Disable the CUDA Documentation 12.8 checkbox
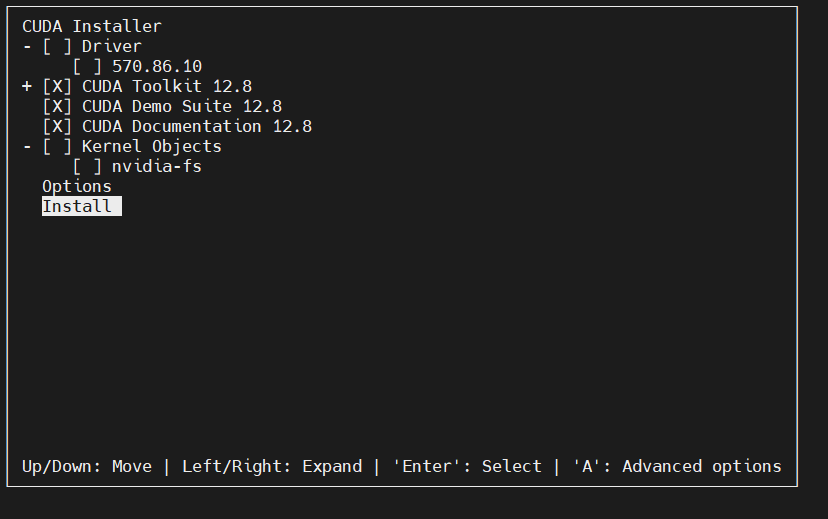 (57, 127)
